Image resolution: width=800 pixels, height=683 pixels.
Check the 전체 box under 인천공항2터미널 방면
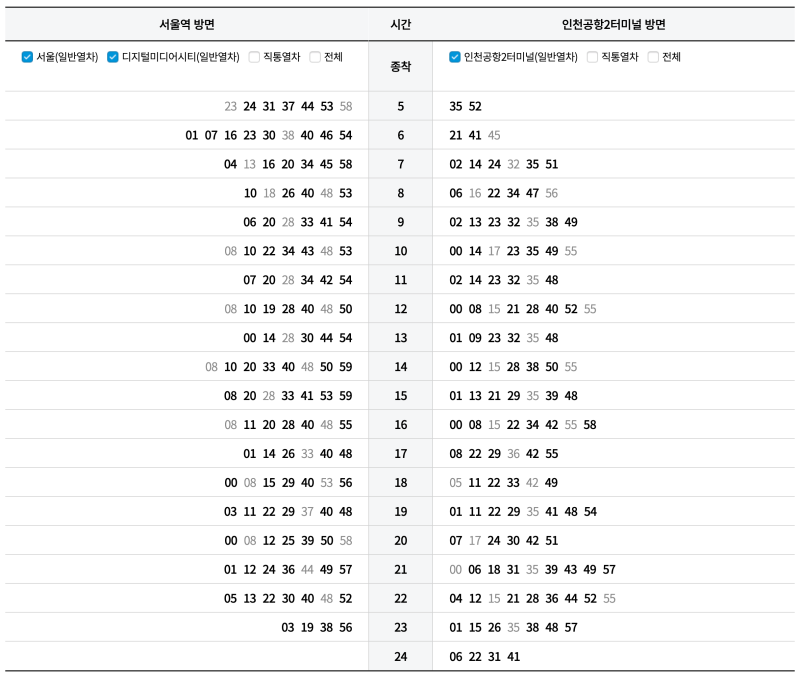(653, 57)
